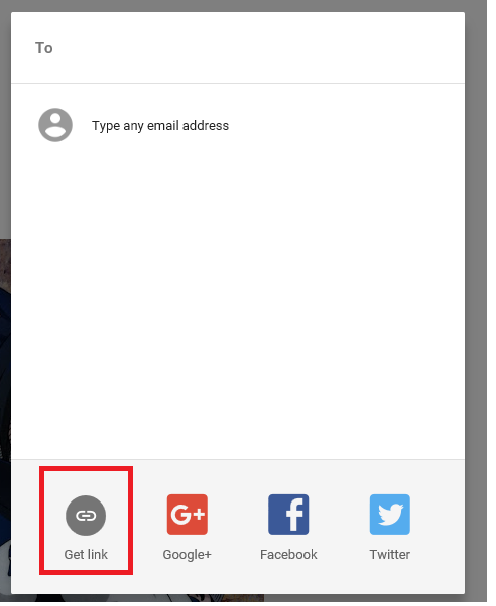Click the "To" recipients header field
The image size is (496, 606).
pyautogui.click(x=238, y=48)
